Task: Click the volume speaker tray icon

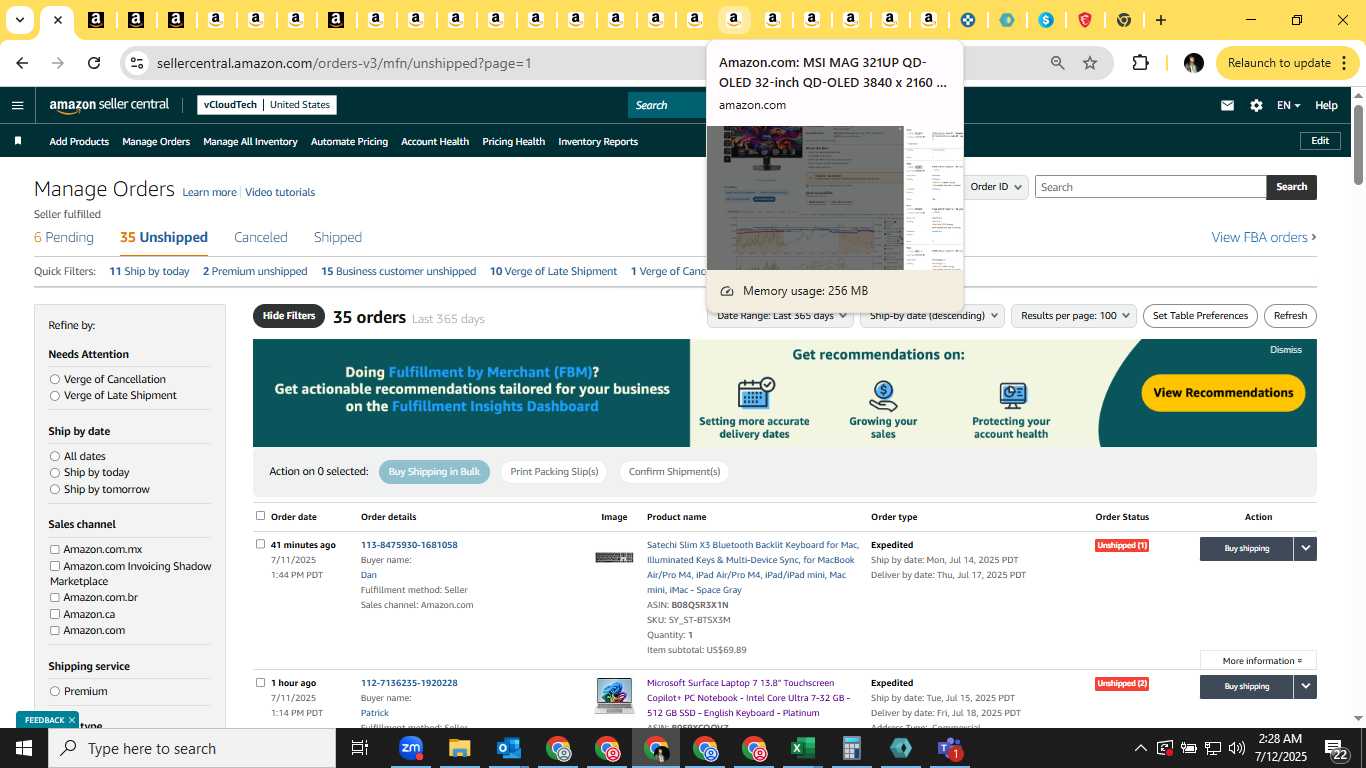Action: click(1237, 748)
